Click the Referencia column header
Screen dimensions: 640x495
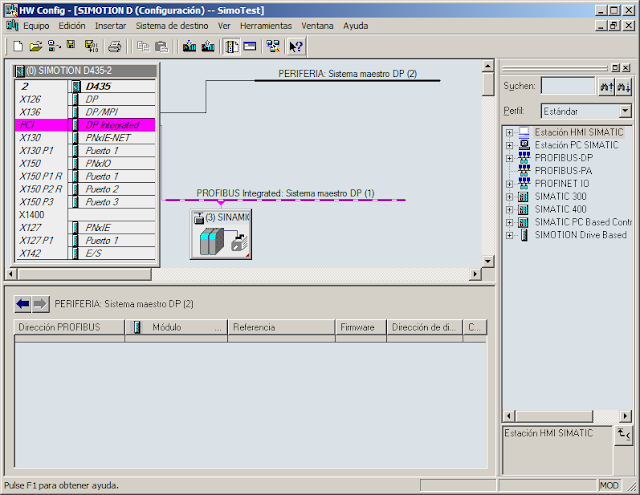click(281, 327)
